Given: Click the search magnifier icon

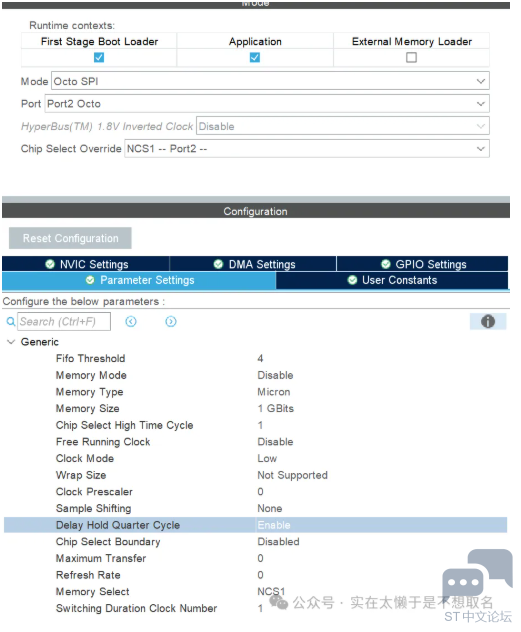Looking at the screenshot, I should point(11,321).
